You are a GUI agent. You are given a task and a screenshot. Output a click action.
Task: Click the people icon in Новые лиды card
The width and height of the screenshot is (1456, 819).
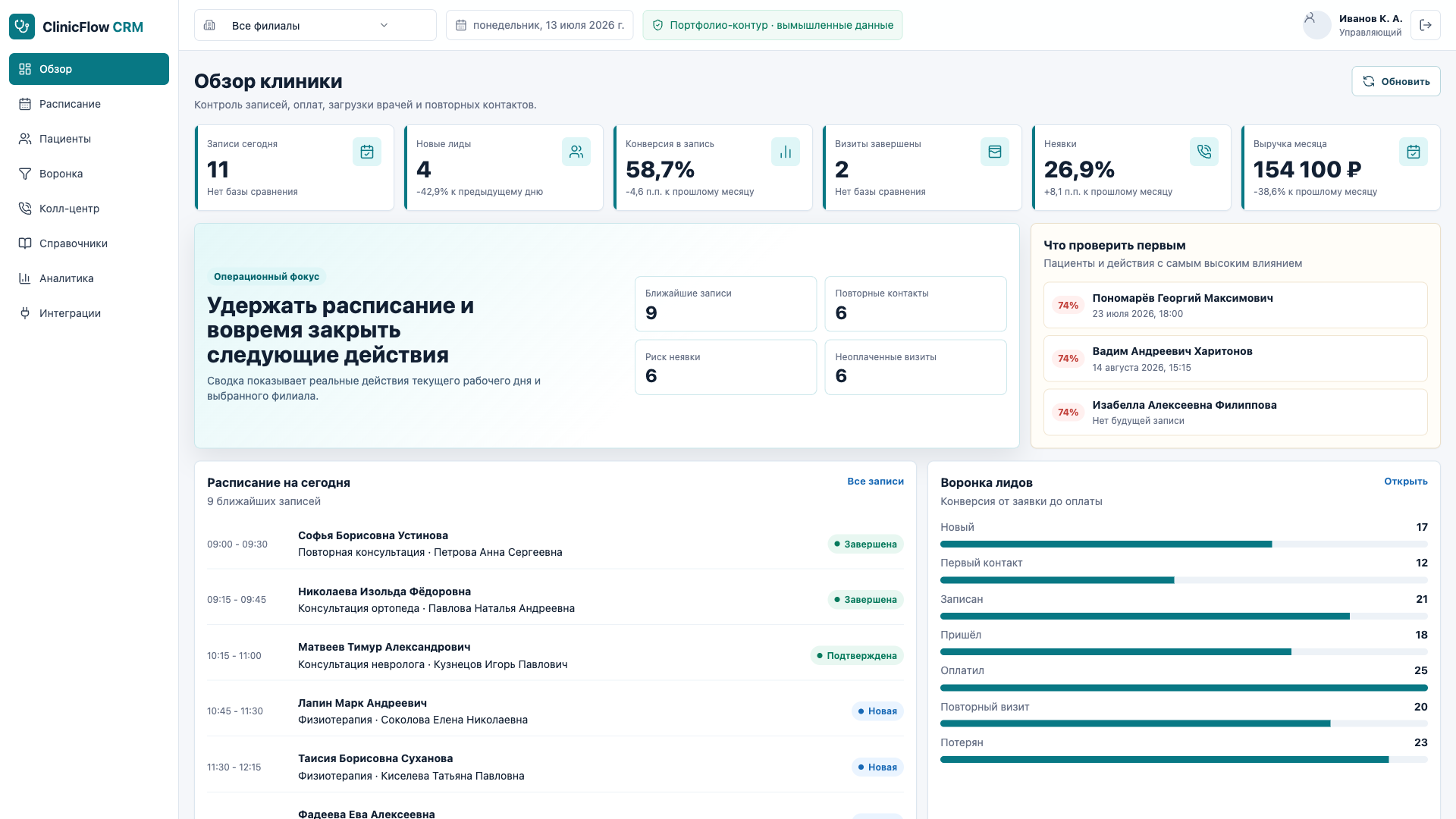(576, 152)
